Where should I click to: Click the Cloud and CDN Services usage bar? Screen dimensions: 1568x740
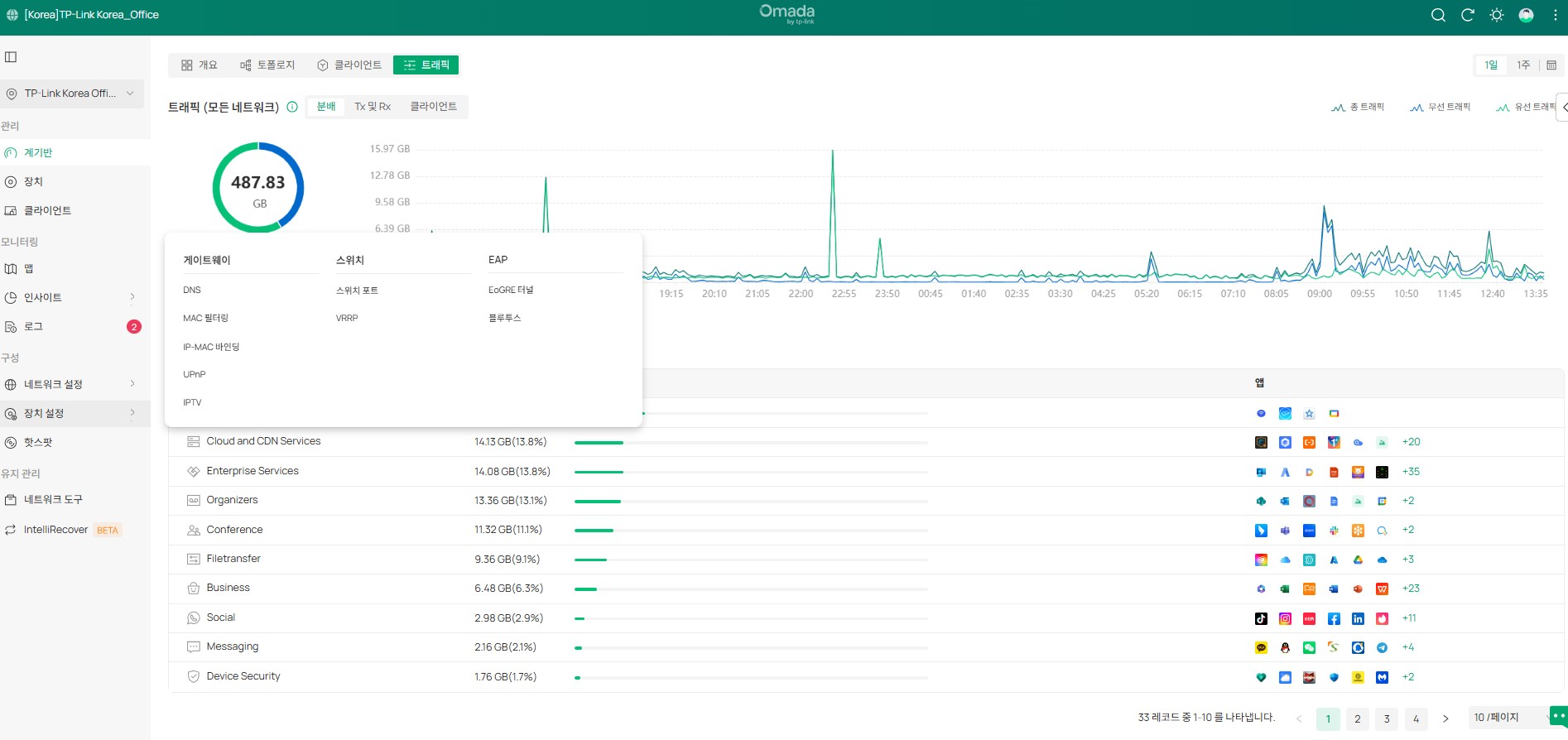[750, 443]
